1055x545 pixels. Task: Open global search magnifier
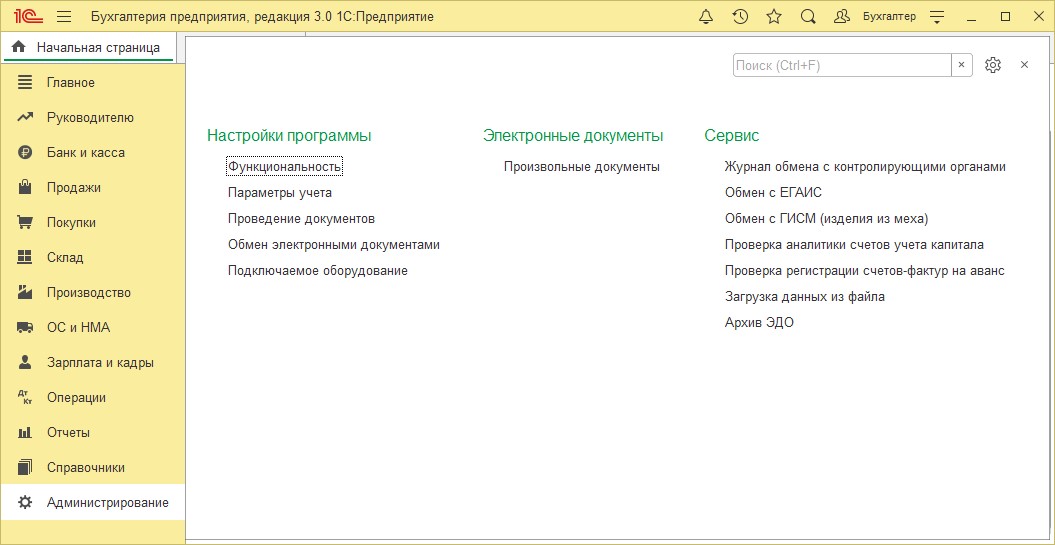[x=808, y=17]
